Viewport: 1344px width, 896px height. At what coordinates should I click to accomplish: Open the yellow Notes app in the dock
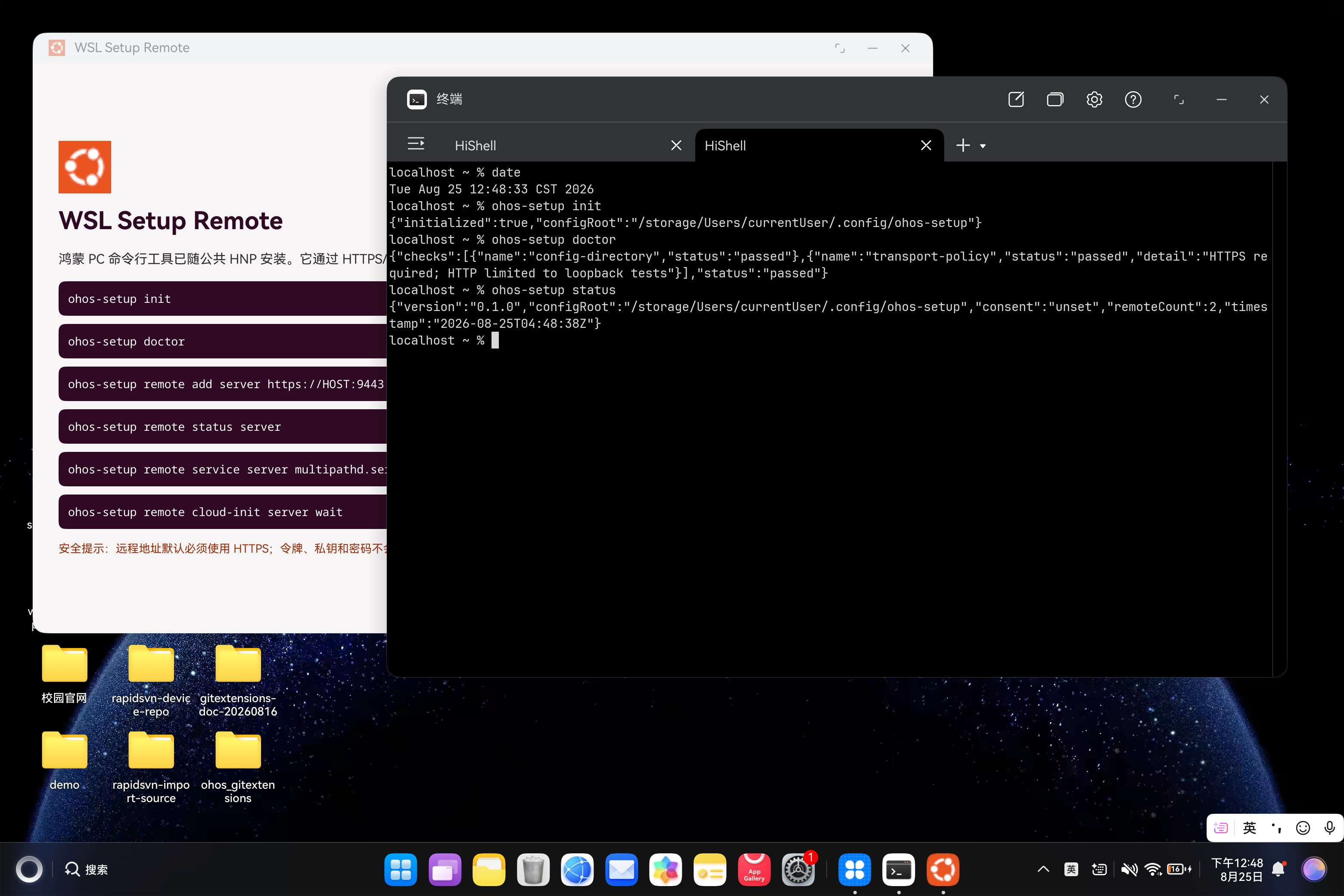click(710, 870)
